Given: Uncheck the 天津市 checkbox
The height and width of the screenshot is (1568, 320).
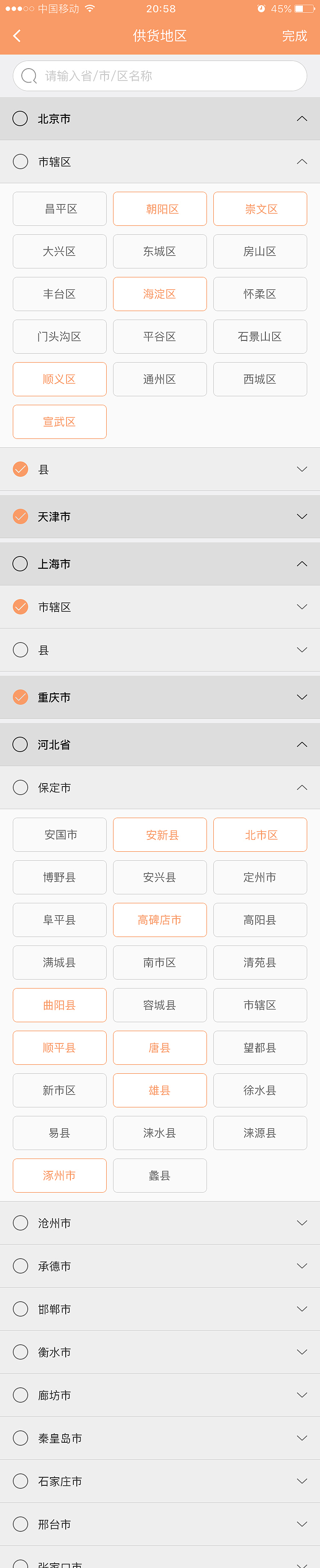Looking at the screenshot, I should 20,517.
